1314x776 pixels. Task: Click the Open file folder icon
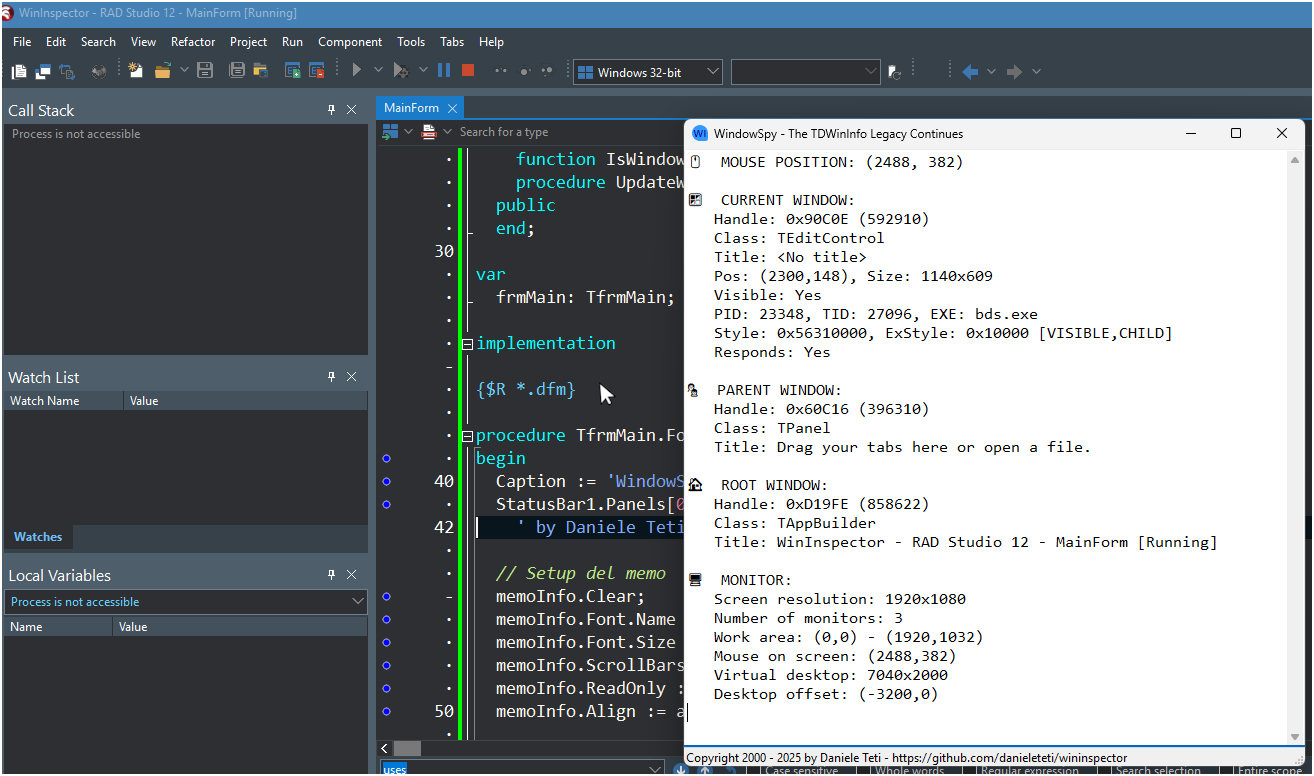point(162,70)
